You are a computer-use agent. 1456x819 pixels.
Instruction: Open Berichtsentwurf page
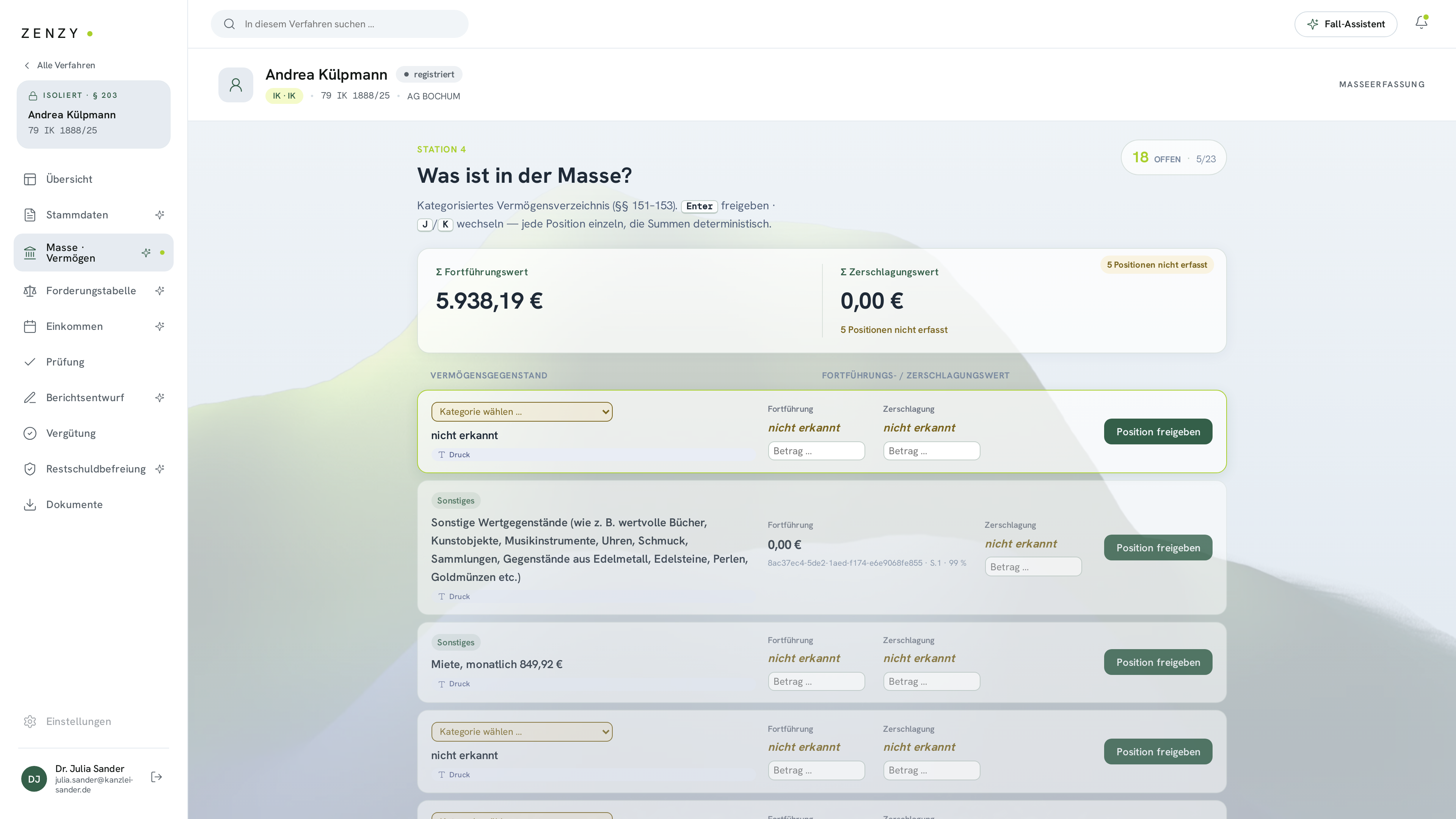[x=93, y=397]
